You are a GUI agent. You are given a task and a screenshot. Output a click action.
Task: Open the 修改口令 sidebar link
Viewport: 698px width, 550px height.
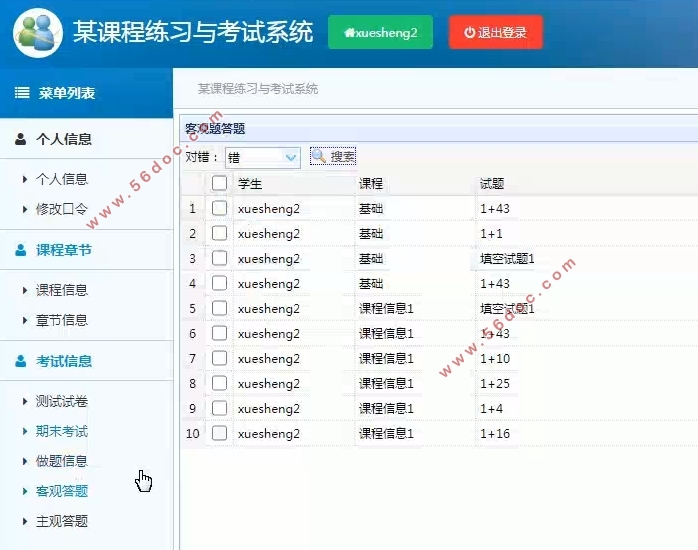[x=62, y=209]
